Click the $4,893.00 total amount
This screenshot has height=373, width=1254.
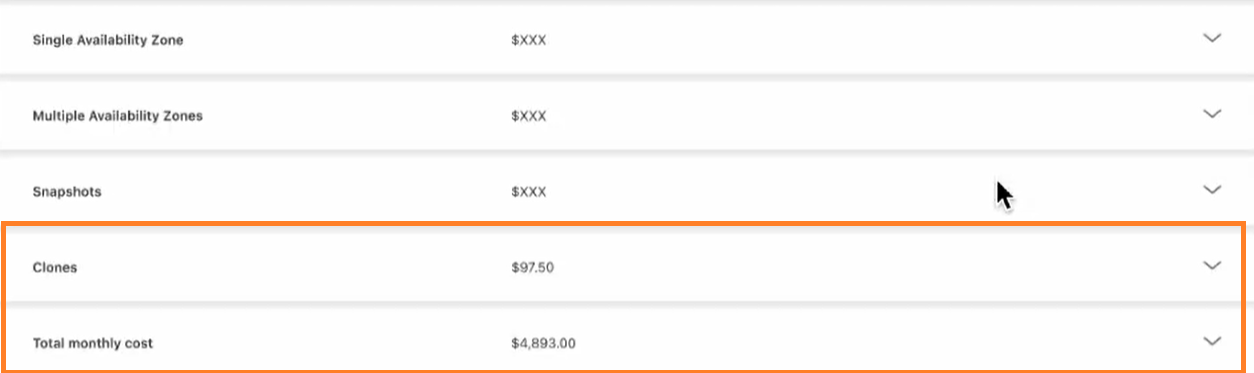543,343
